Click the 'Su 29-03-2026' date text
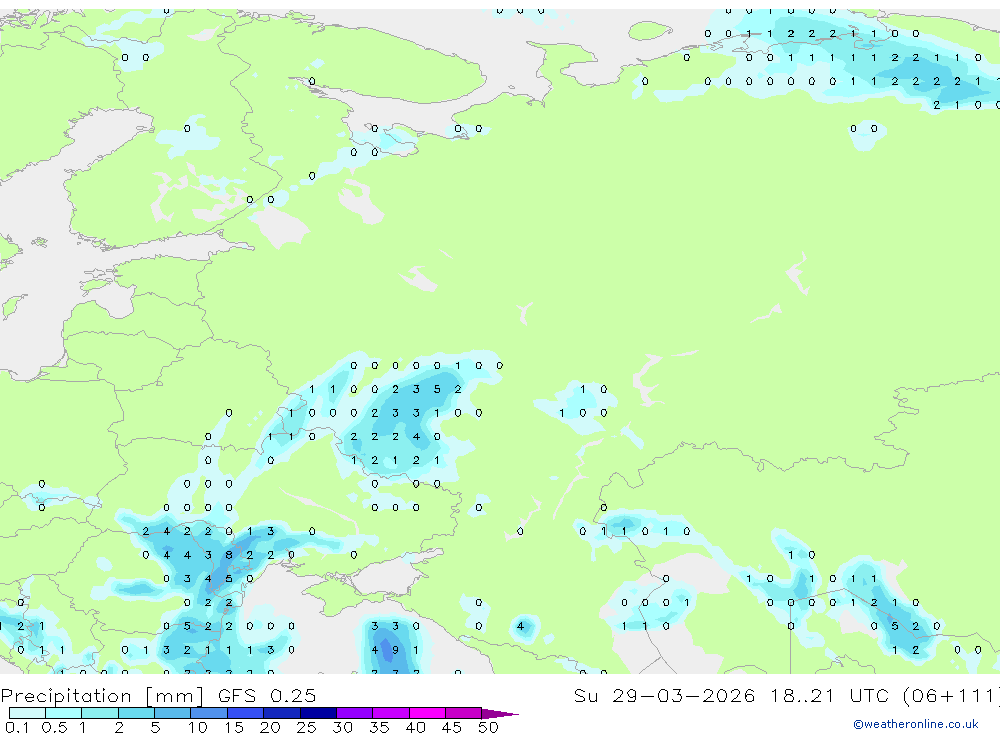 tap(665, 695)
